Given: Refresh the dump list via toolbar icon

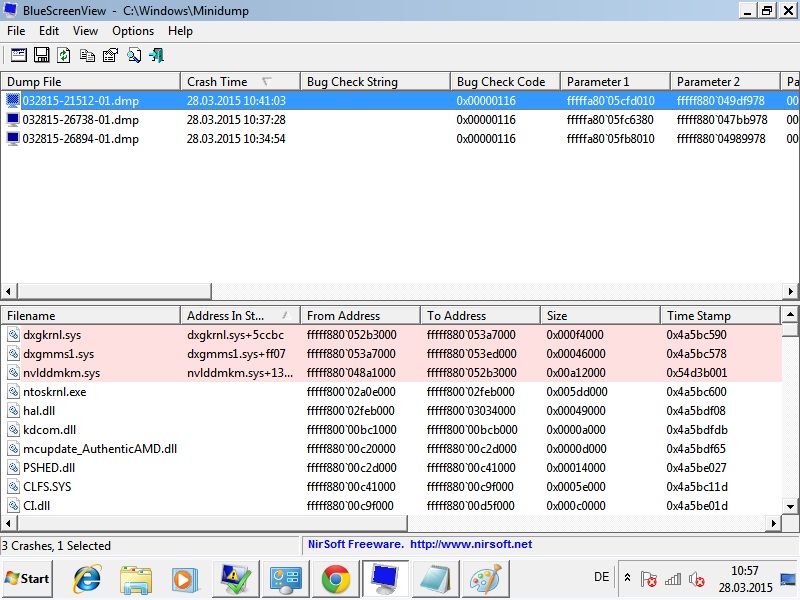Looking at the screenshot, I should pos(64,55).
